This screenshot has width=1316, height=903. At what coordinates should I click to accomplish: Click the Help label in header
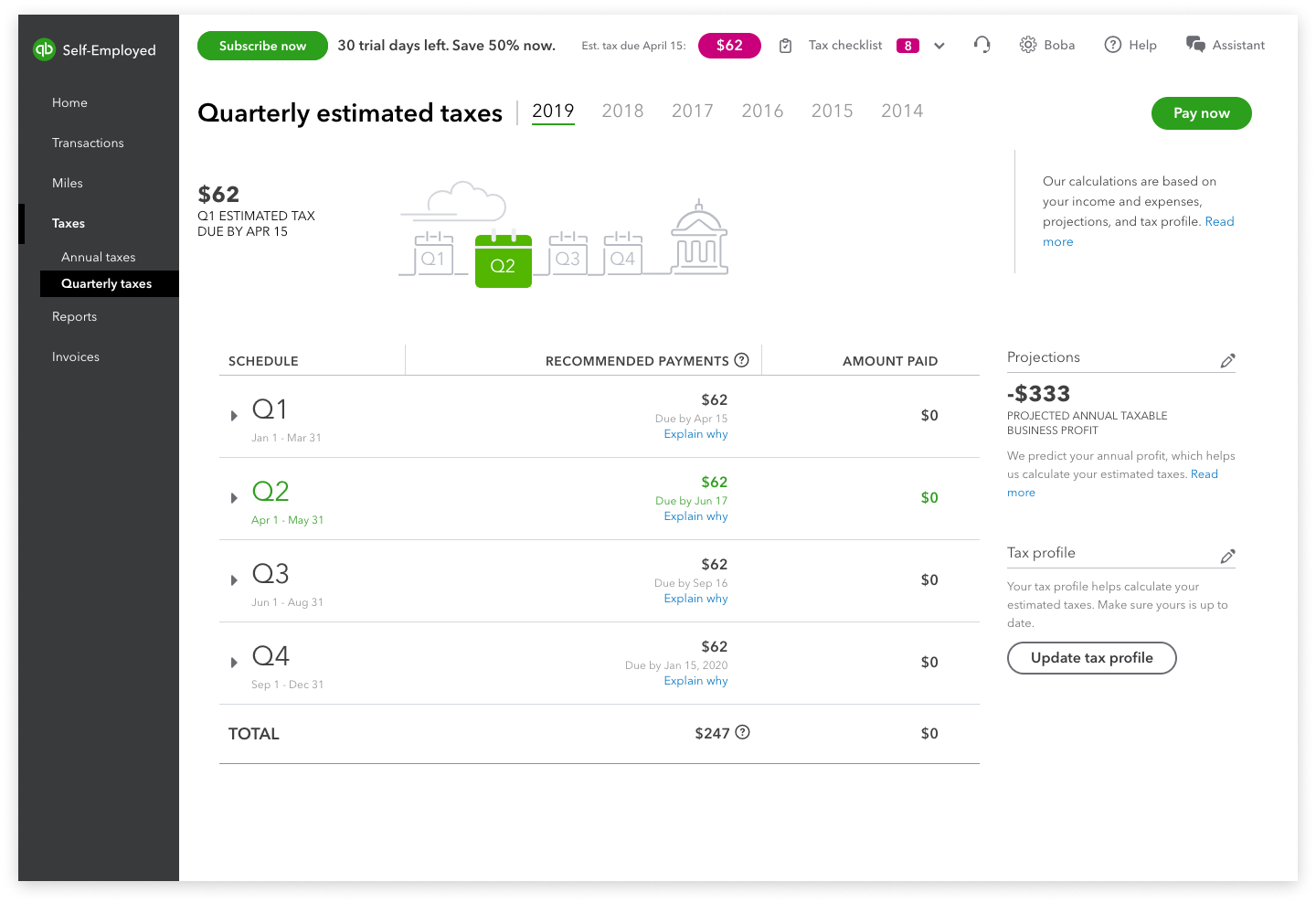pos(1142,45)
